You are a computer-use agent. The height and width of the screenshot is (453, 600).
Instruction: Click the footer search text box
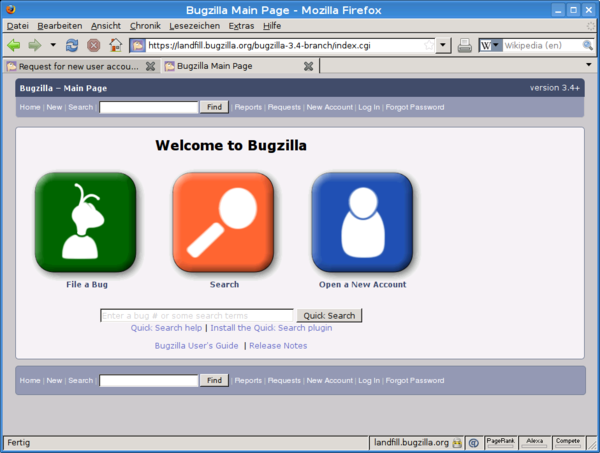[x=149, y=380]
